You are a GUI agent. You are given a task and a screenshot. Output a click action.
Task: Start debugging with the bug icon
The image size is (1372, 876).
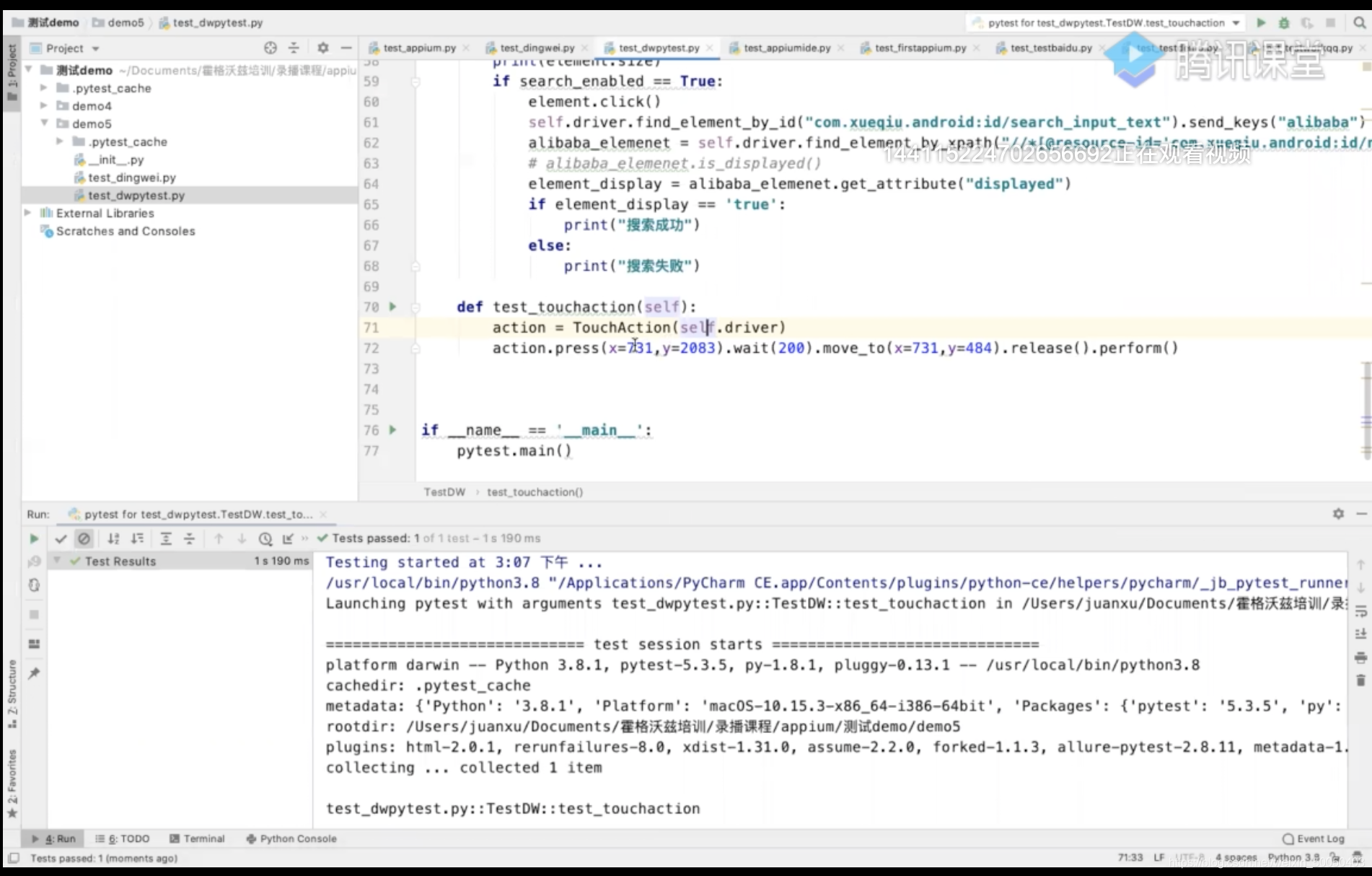(1284, 23)
